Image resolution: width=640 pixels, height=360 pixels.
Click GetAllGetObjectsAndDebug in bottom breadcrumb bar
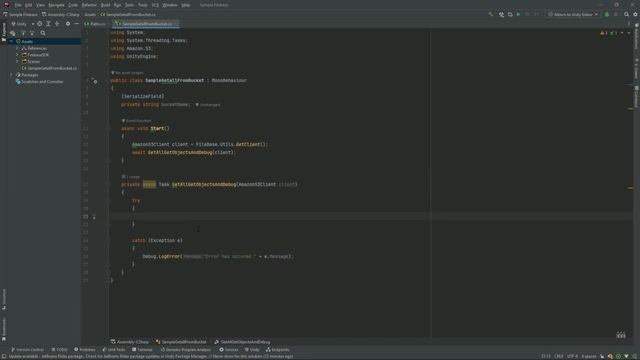point(242,342)
